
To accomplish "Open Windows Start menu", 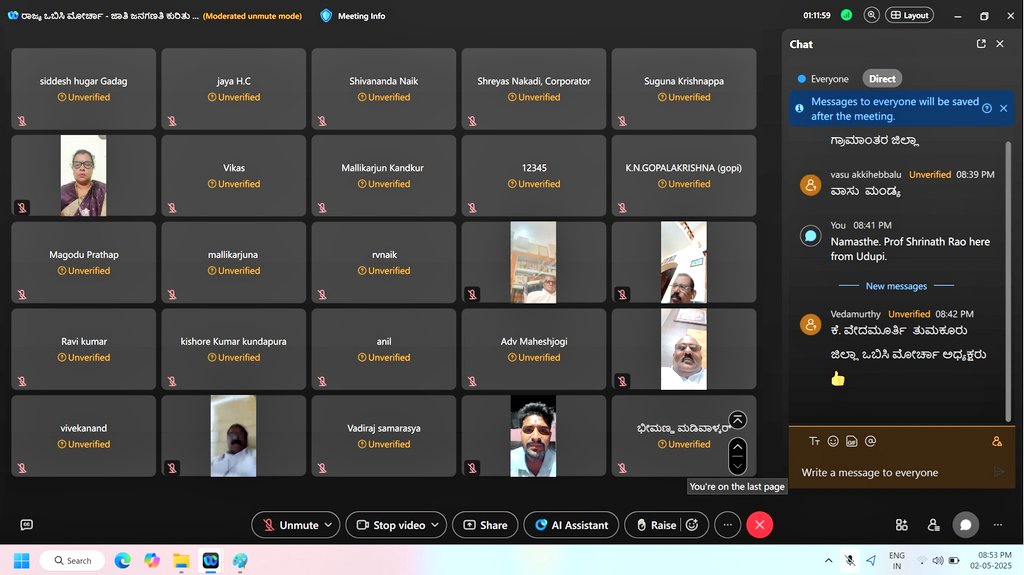I will tap(22, 561).
